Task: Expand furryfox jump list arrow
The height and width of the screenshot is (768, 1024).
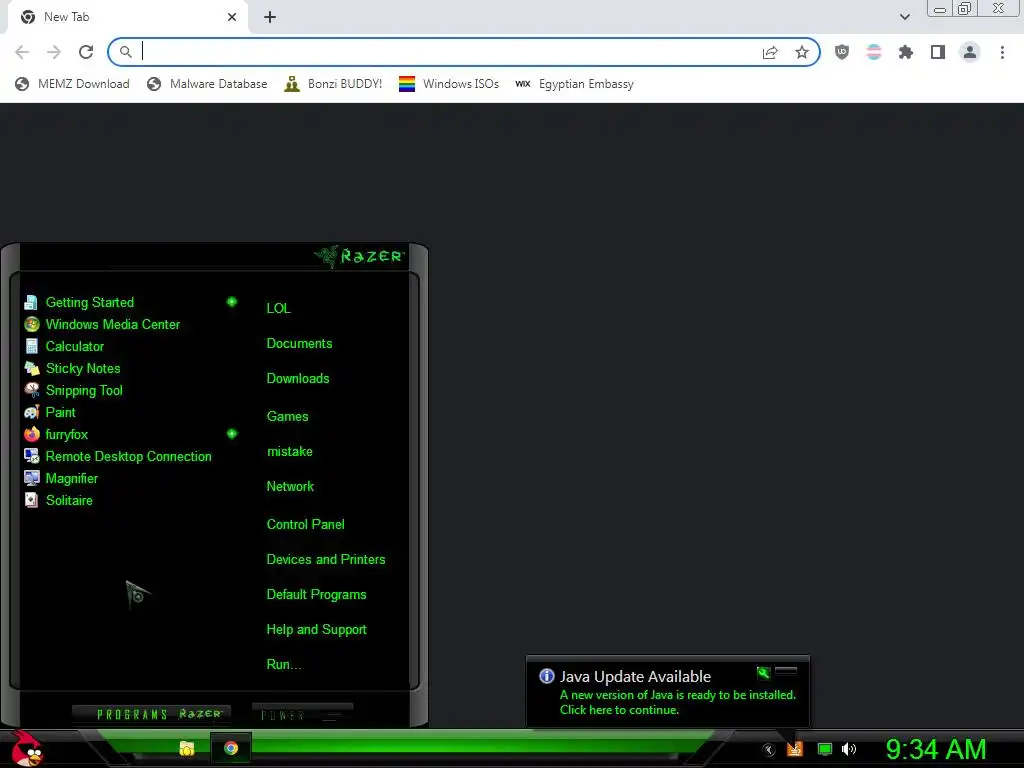Action: point(232,434)
